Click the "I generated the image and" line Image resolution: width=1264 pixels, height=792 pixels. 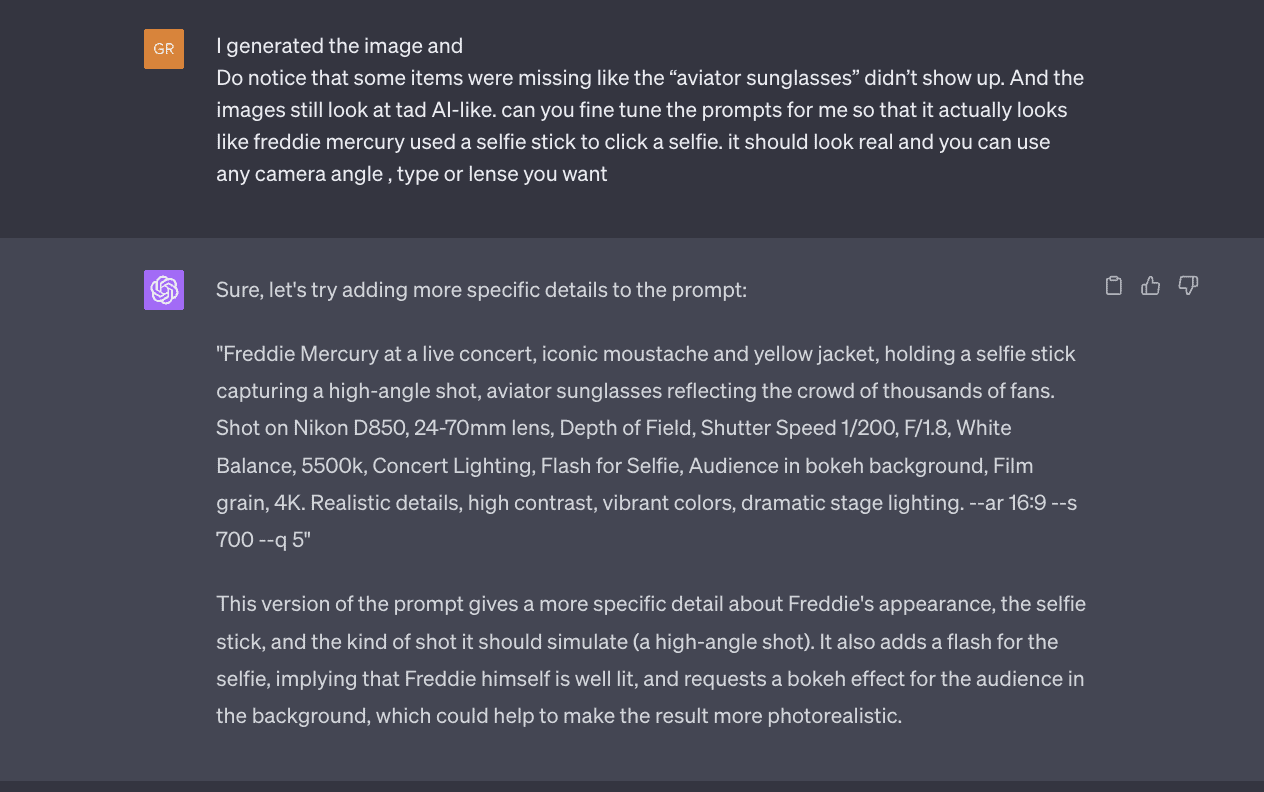coord(339,46)
